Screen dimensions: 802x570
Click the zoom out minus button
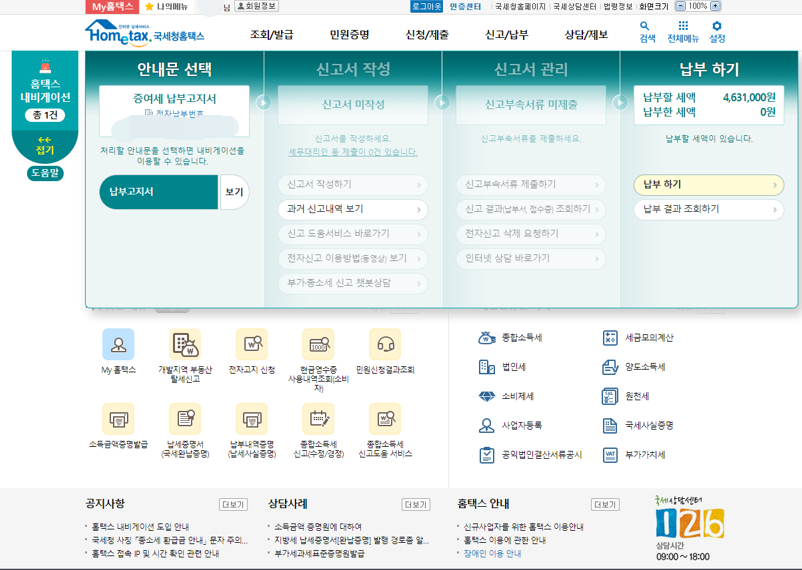pyautogui.click(x=681, y=6)
